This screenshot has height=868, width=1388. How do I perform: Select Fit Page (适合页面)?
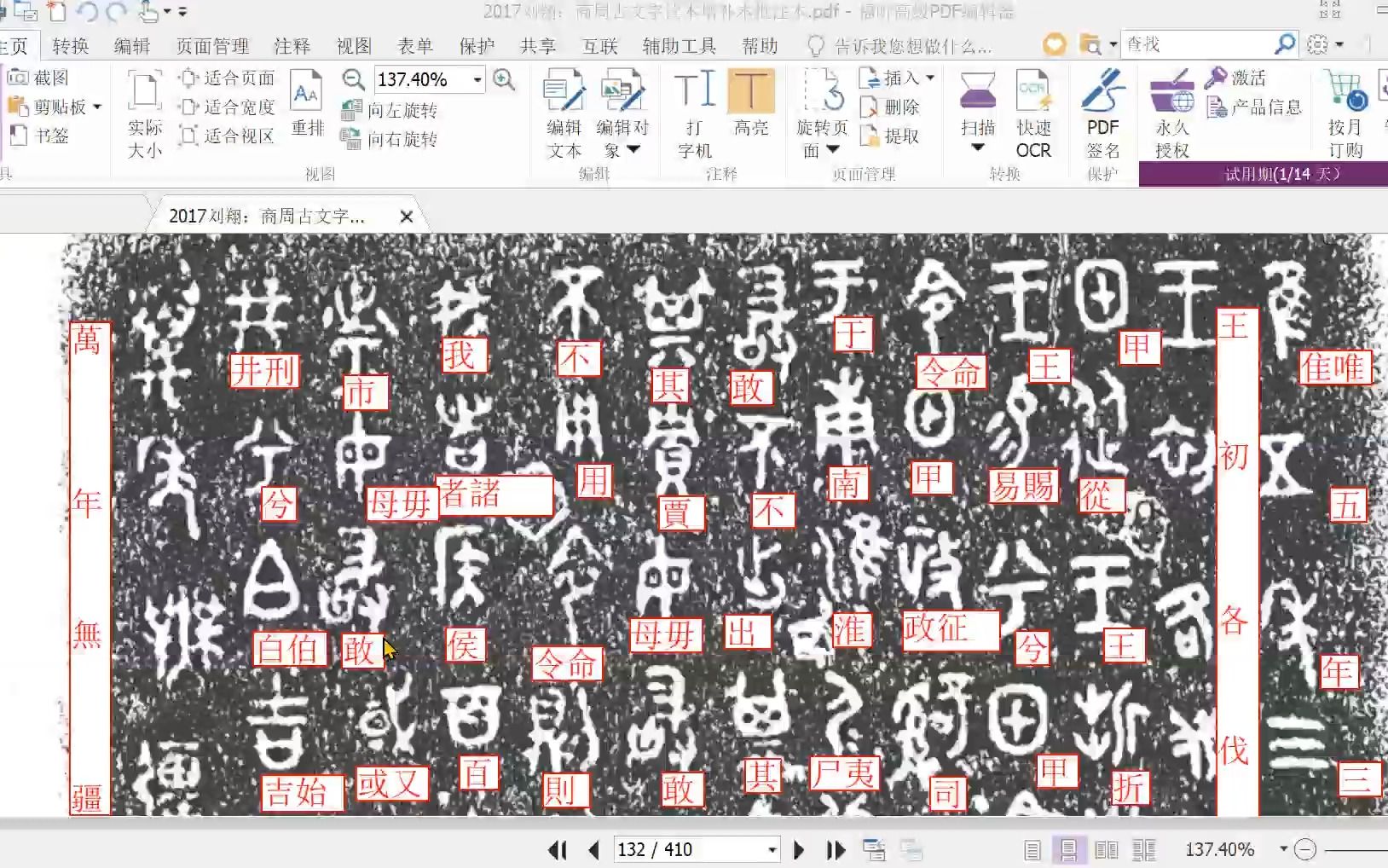click(x=227, y=78)
